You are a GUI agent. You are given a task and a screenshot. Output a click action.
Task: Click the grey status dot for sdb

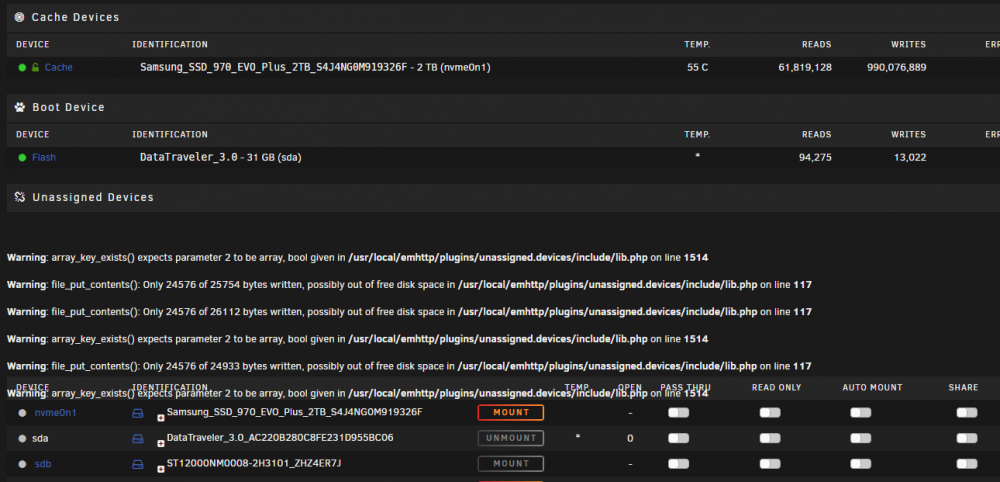[x=22, y=464]
